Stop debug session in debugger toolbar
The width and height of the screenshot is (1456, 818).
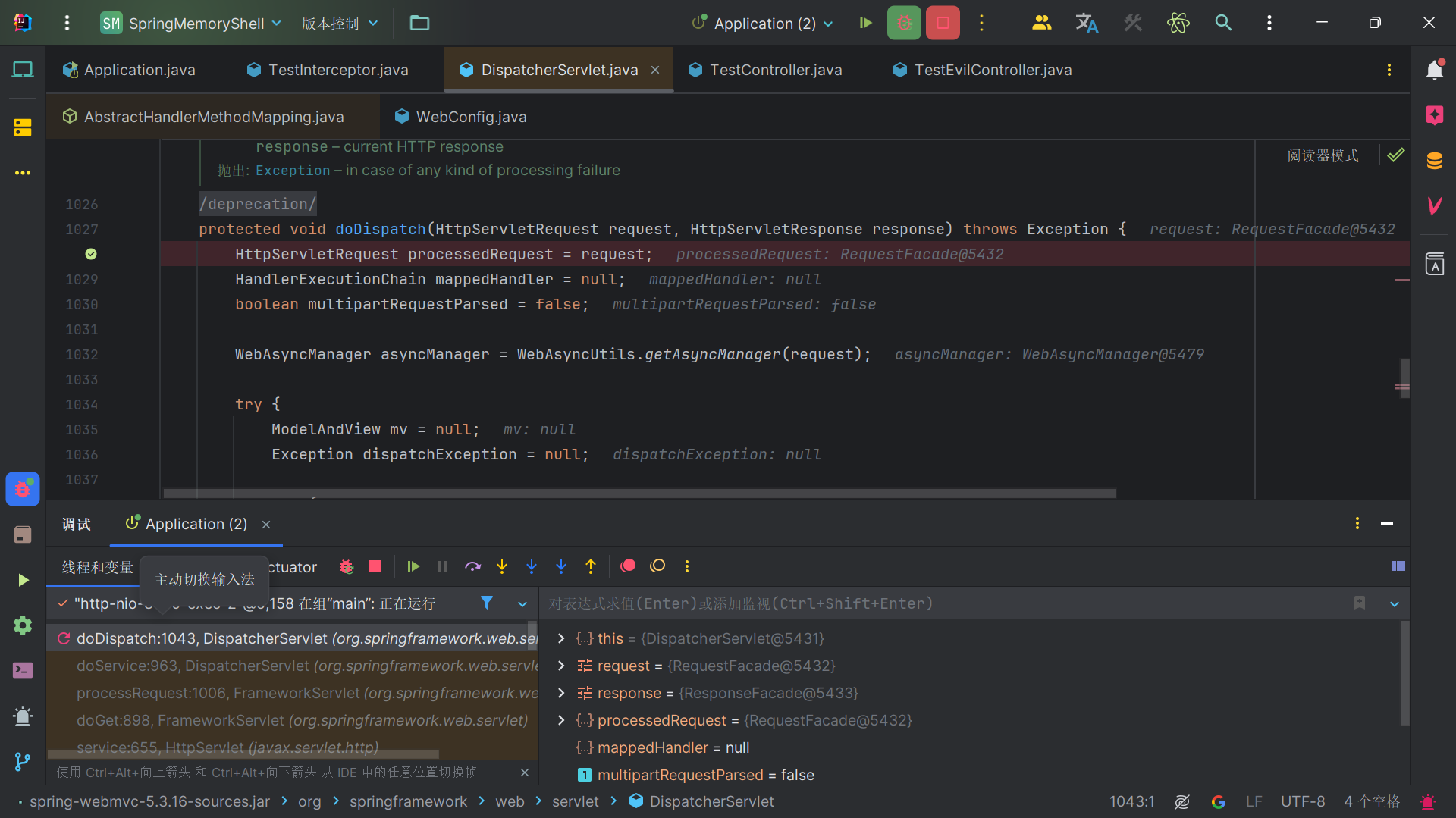[375, 566]
